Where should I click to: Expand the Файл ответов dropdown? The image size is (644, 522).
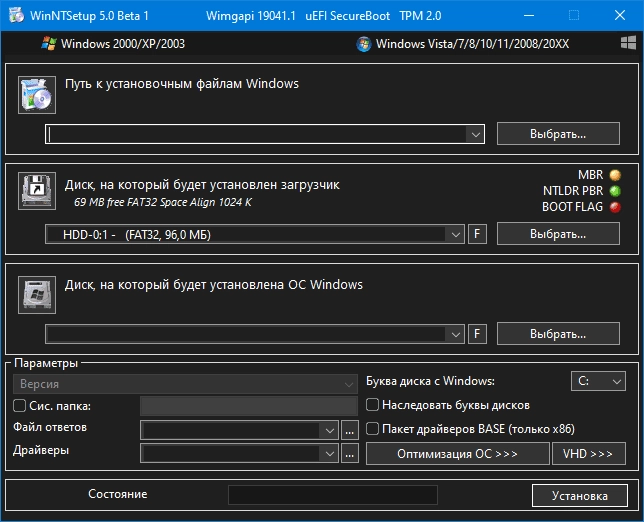pos(329,431)
